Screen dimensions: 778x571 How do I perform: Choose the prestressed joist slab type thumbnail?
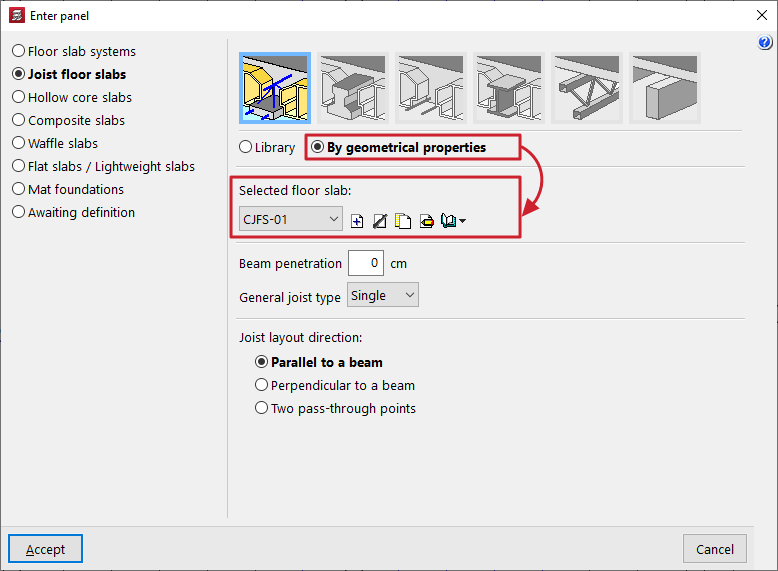431,88
